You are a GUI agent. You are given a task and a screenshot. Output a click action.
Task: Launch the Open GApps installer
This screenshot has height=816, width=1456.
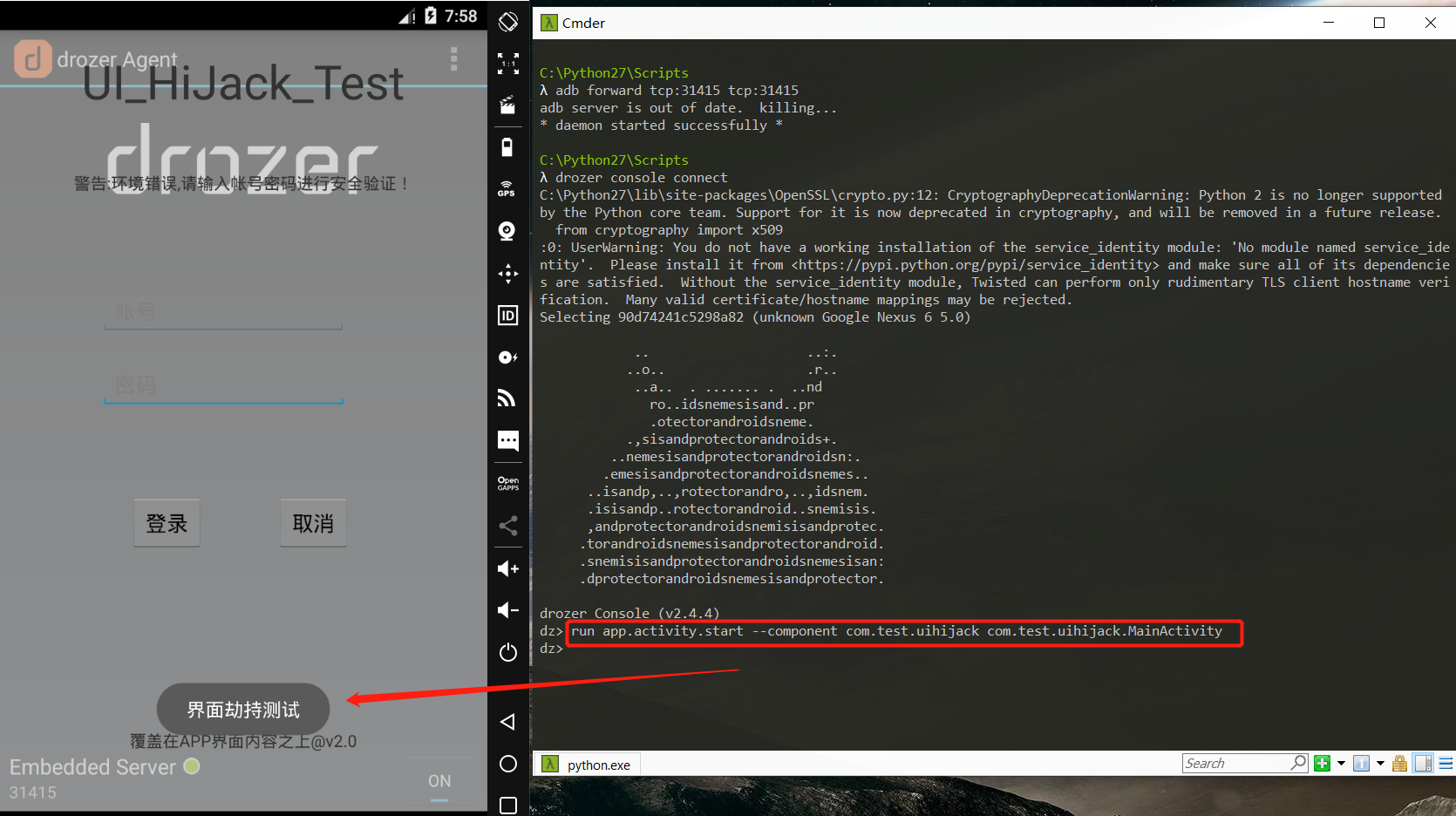click(x=507, y=483)
